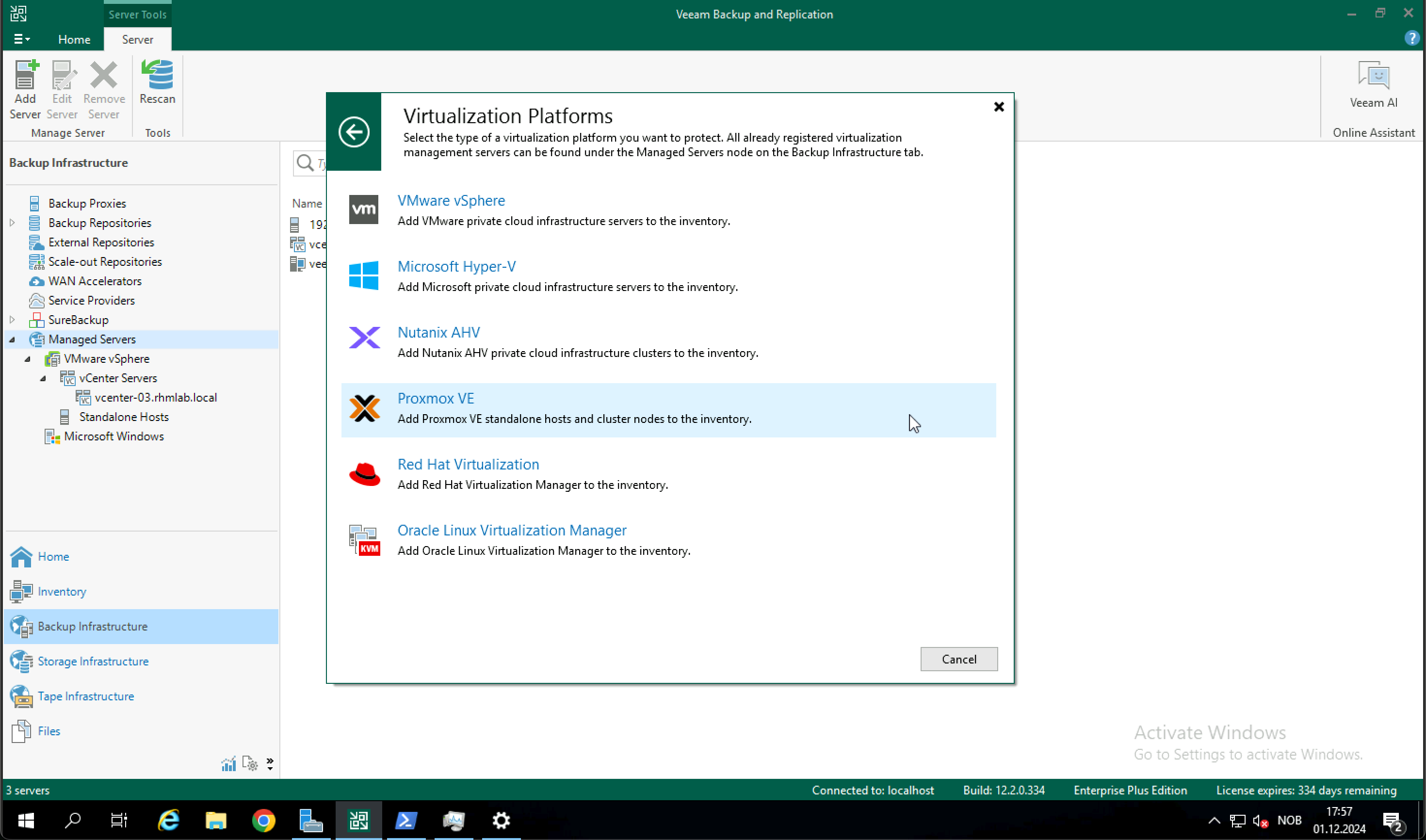1426x840 pixels.
Task: Click the vcenter-03.rhmlab.local tree item
Action: tap(155, 397)
